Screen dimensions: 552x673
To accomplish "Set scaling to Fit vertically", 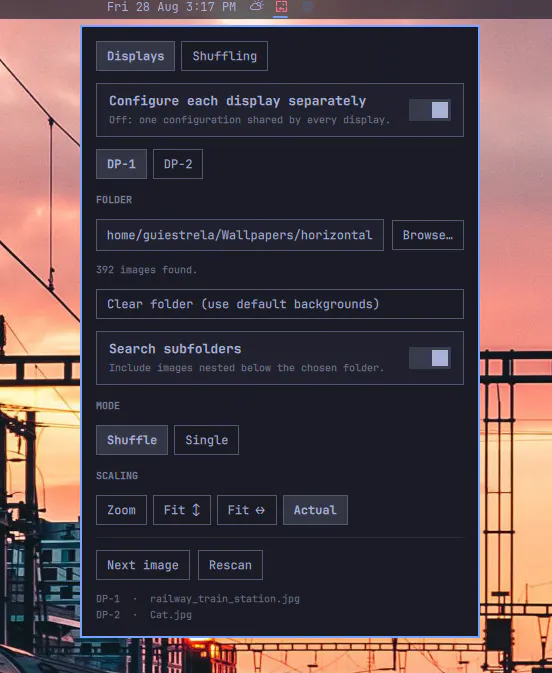I will point(182,510).
